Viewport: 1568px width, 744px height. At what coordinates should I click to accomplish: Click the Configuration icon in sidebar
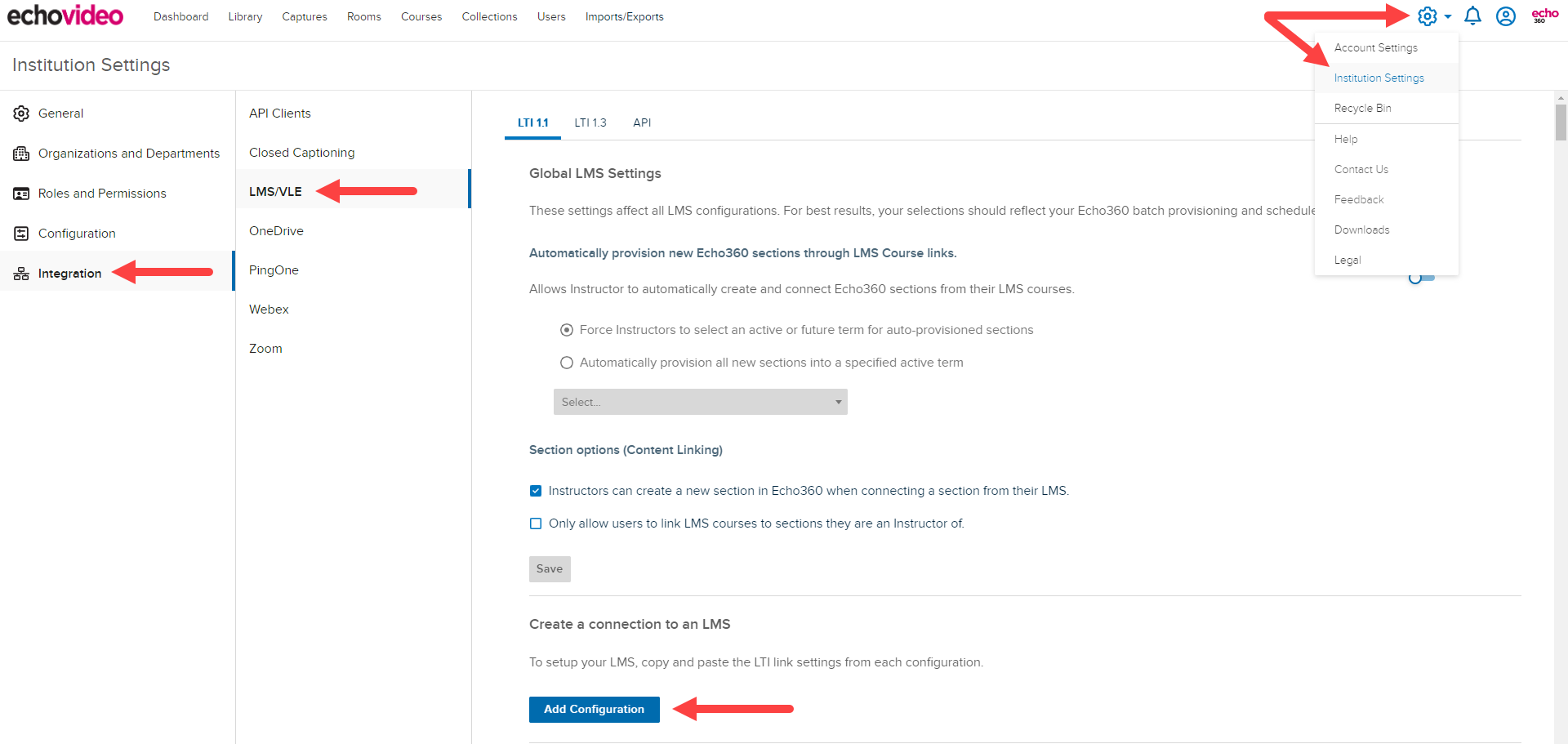point(21,234)
